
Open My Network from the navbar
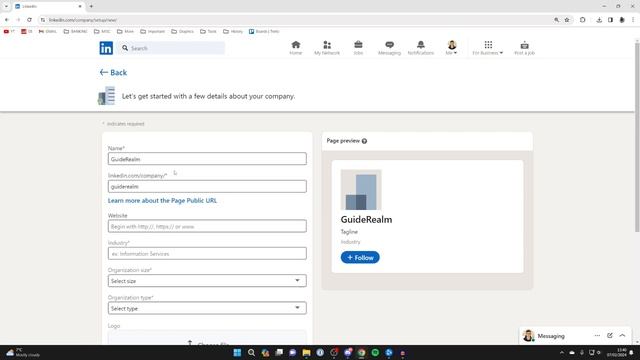327,48
